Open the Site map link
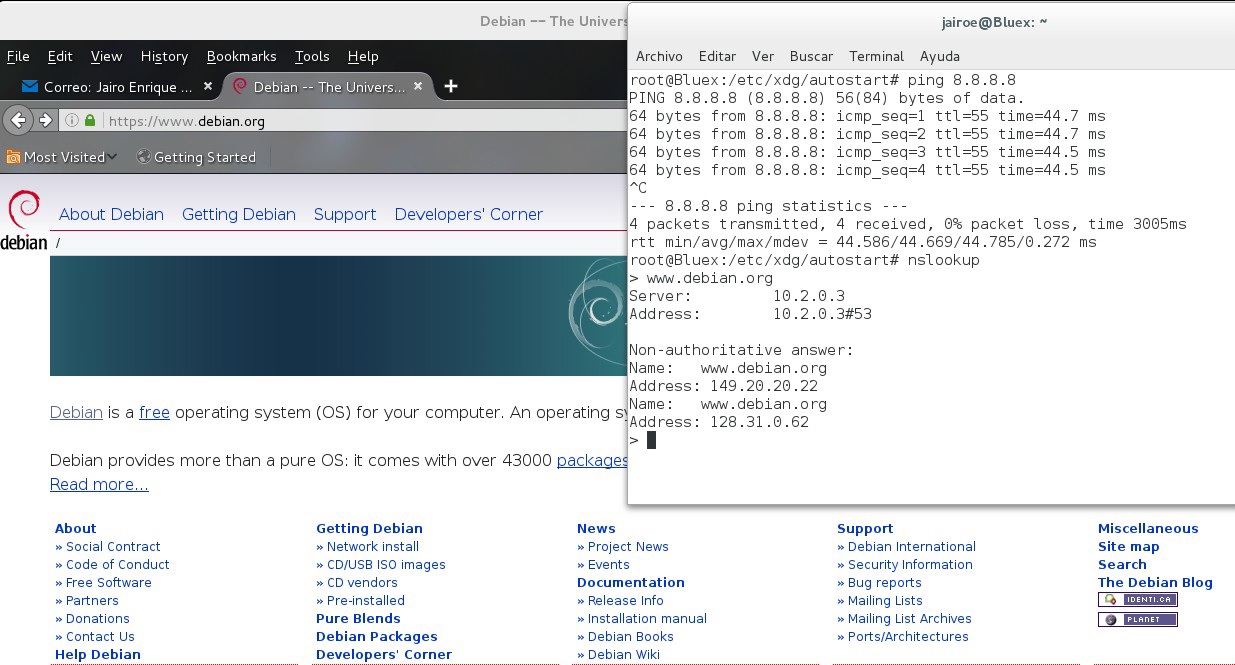 tap(1129, 546)
